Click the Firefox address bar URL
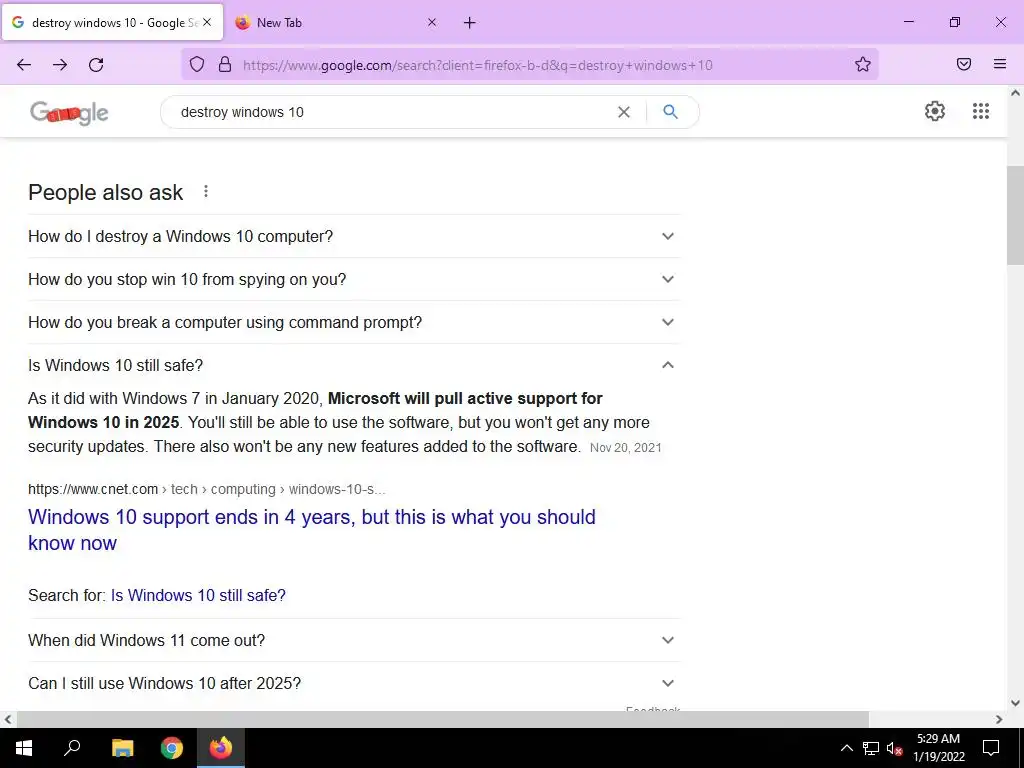Image resolution: width=1024 pixels, height=768 pixels. coord(477,65)
